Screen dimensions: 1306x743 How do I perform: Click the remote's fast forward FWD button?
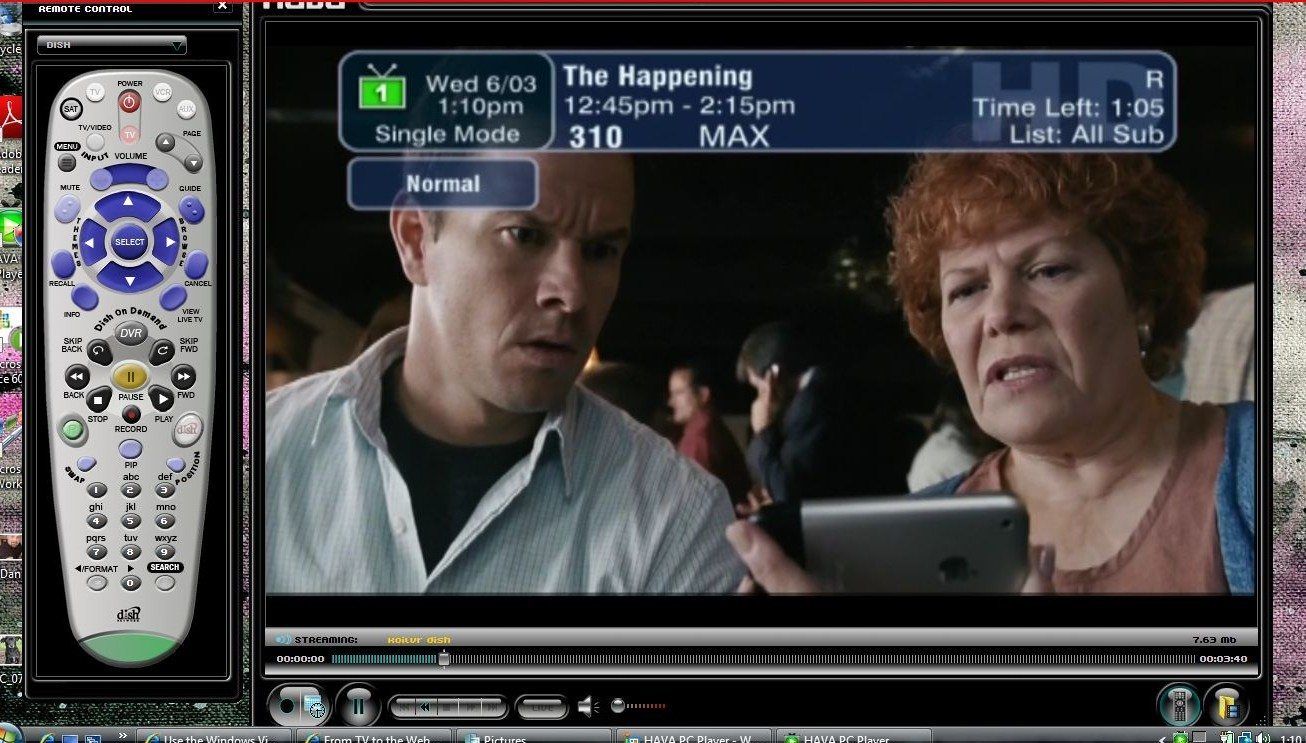pos(183,376)
